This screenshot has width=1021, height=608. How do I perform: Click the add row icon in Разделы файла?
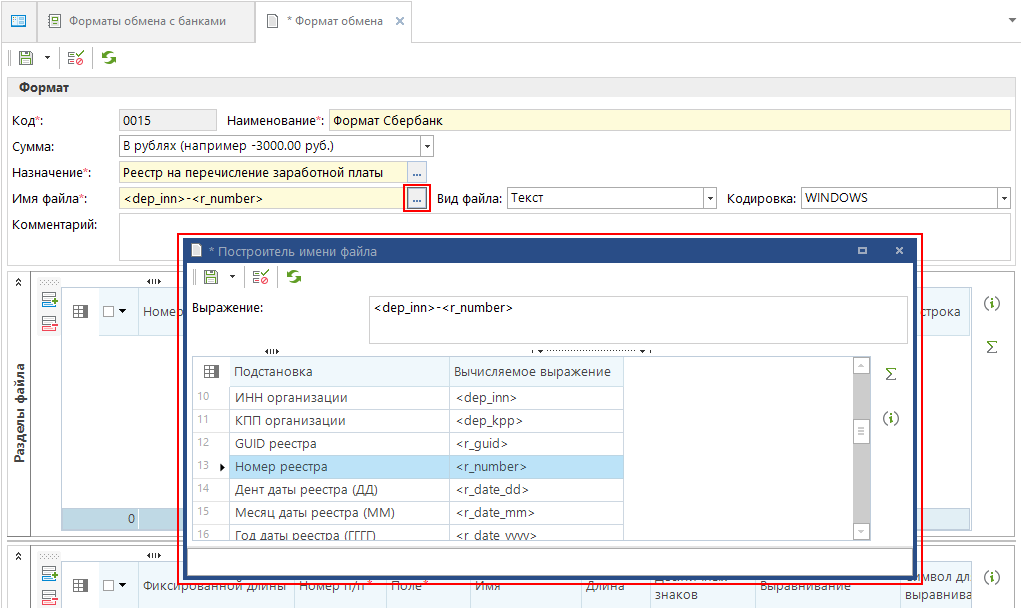click(50, 299)
